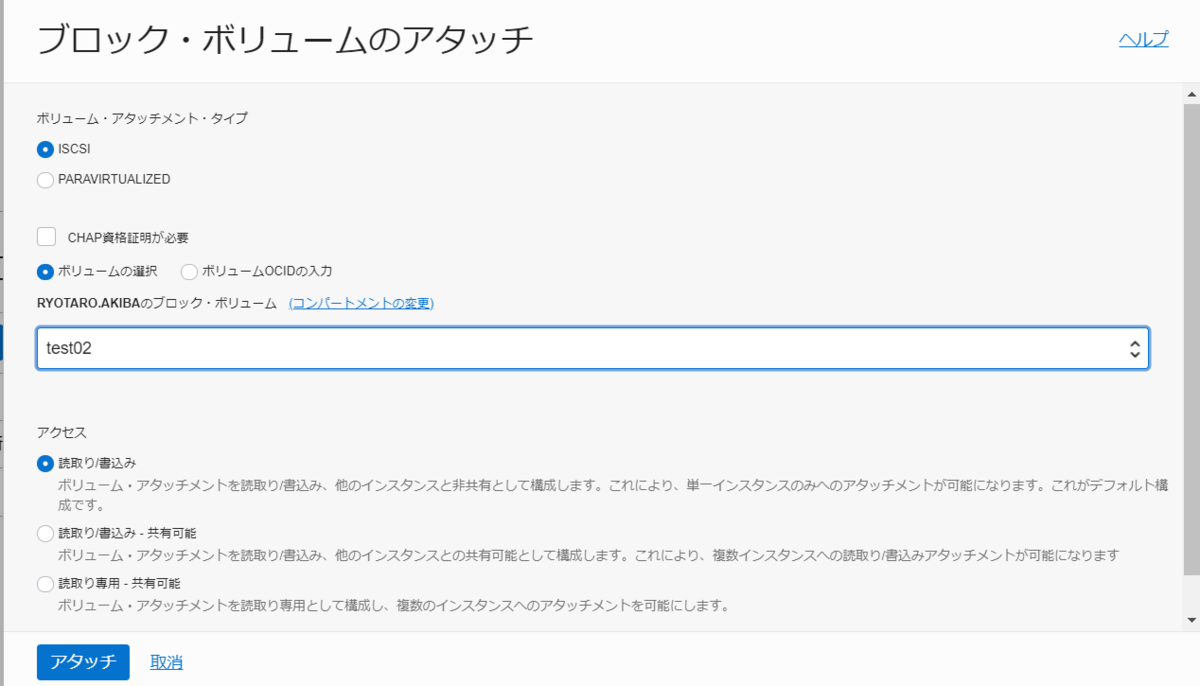
Task: Select the ボリュームの選択 option
Action: click(44, 270)
